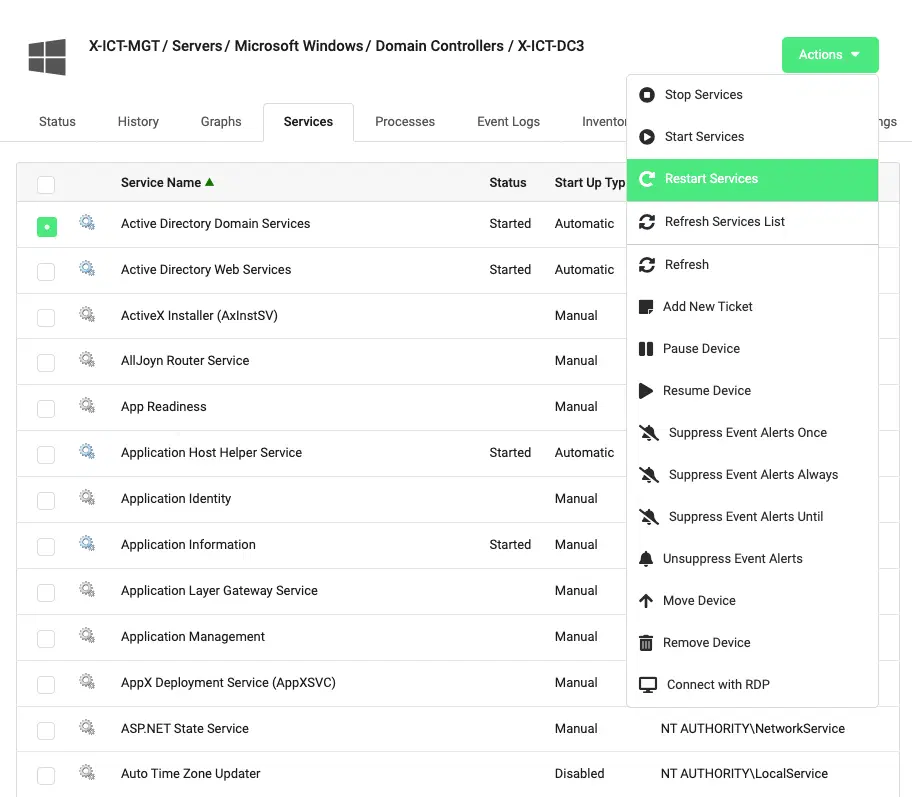The height and width of the screenshot is (797, 912).
Task: Check the Application Management checkbox
Action: [x=46, y=639]
